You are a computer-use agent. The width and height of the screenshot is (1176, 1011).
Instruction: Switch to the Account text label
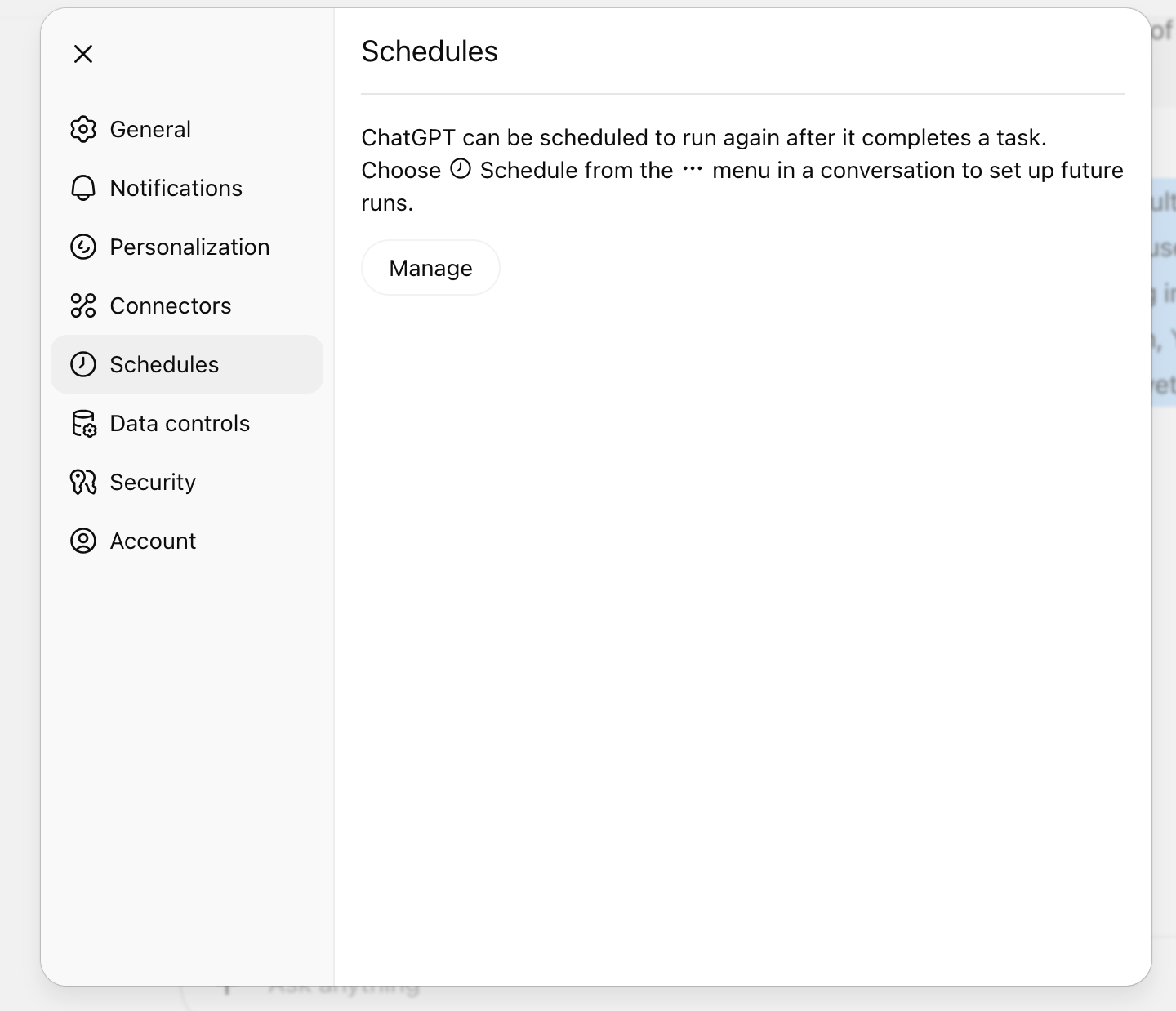(x=153, y=541)
